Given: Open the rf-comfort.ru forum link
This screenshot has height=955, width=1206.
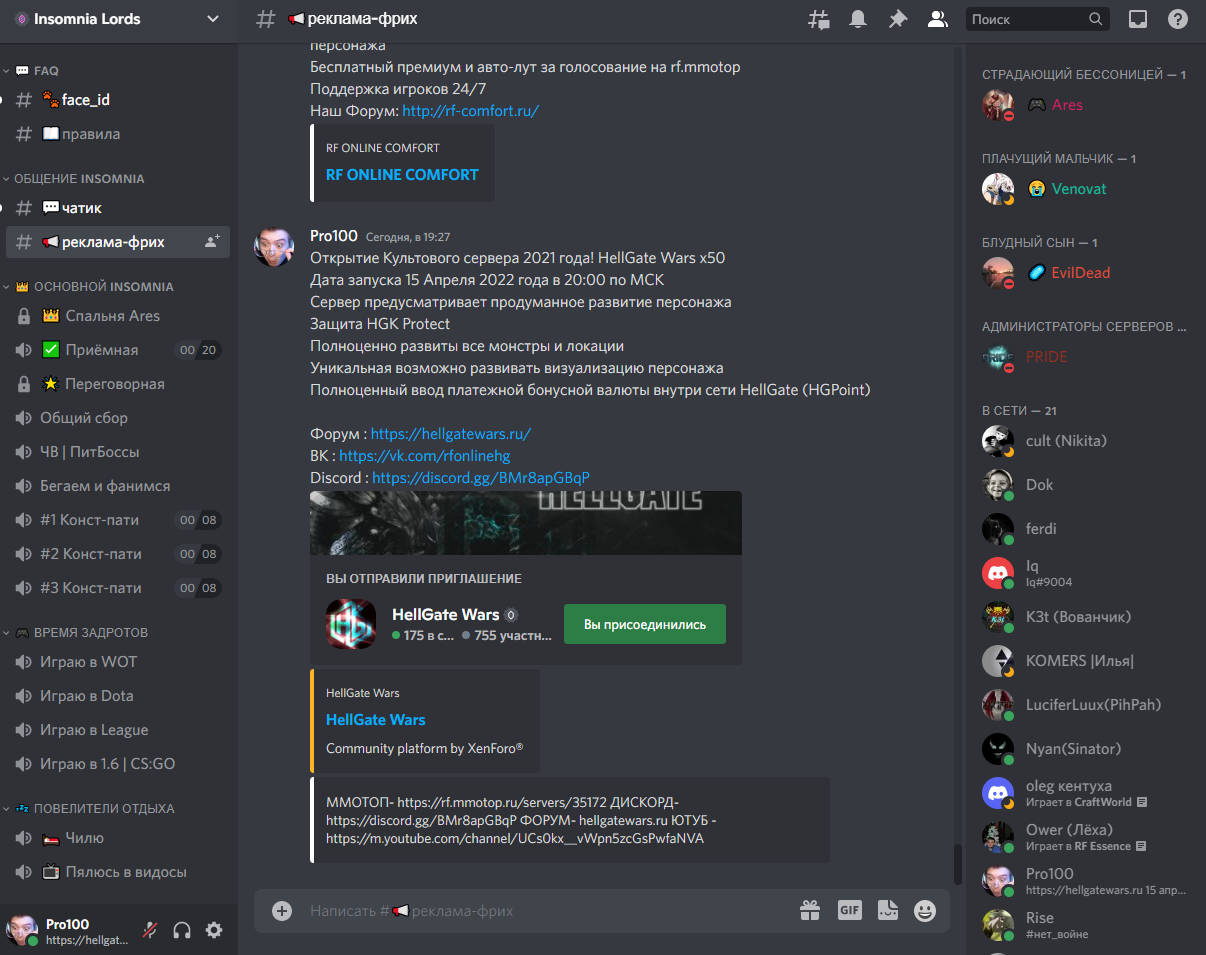Looking at the screenshot, I should (x=470, y=111).
